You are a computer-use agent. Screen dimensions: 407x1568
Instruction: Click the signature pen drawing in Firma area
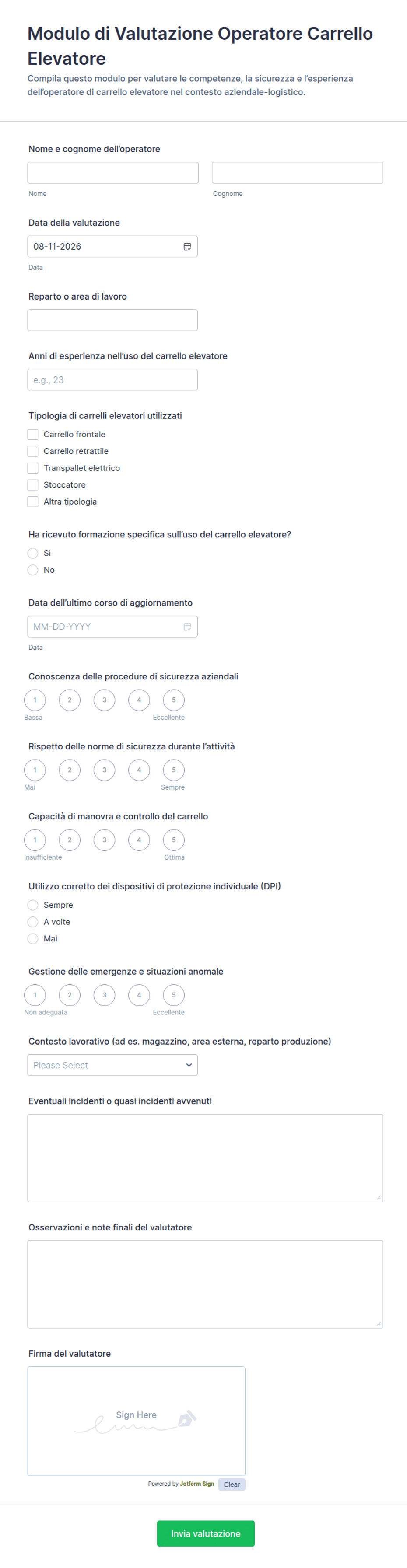coord(136,1421)
